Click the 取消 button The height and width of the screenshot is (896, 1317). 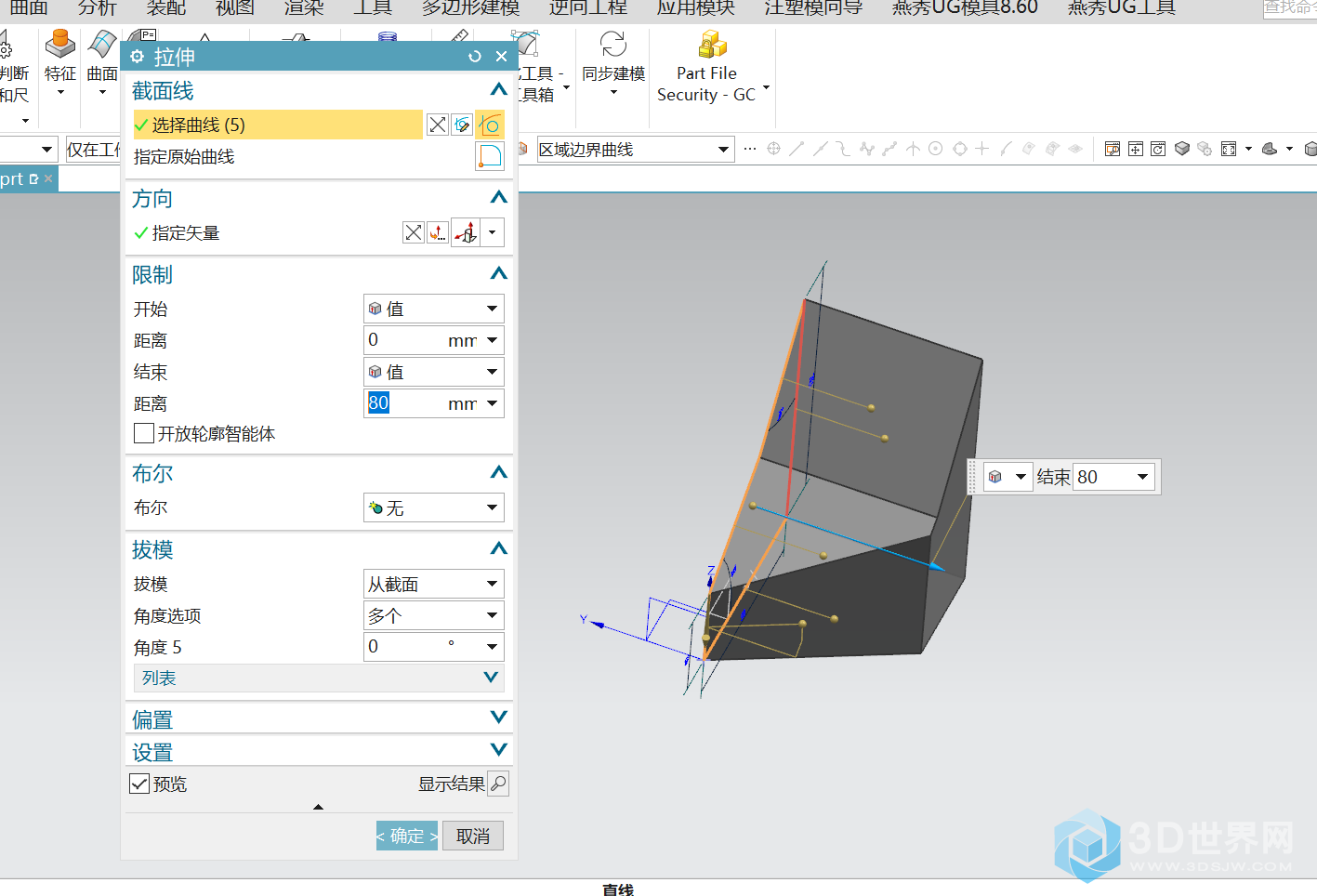473,836
